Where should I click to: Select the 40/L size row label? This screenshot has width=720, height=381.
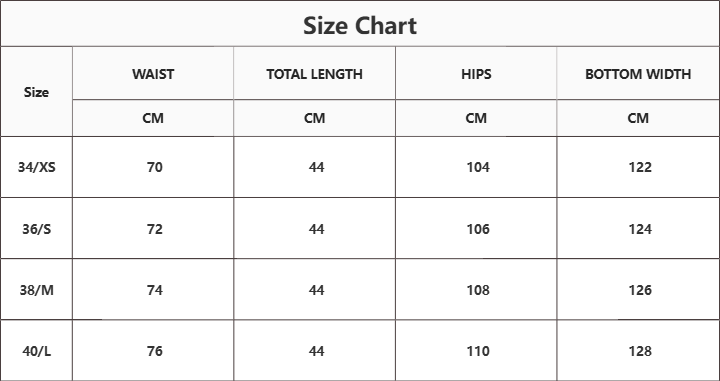pyautogui.click(x=37, y=351)
